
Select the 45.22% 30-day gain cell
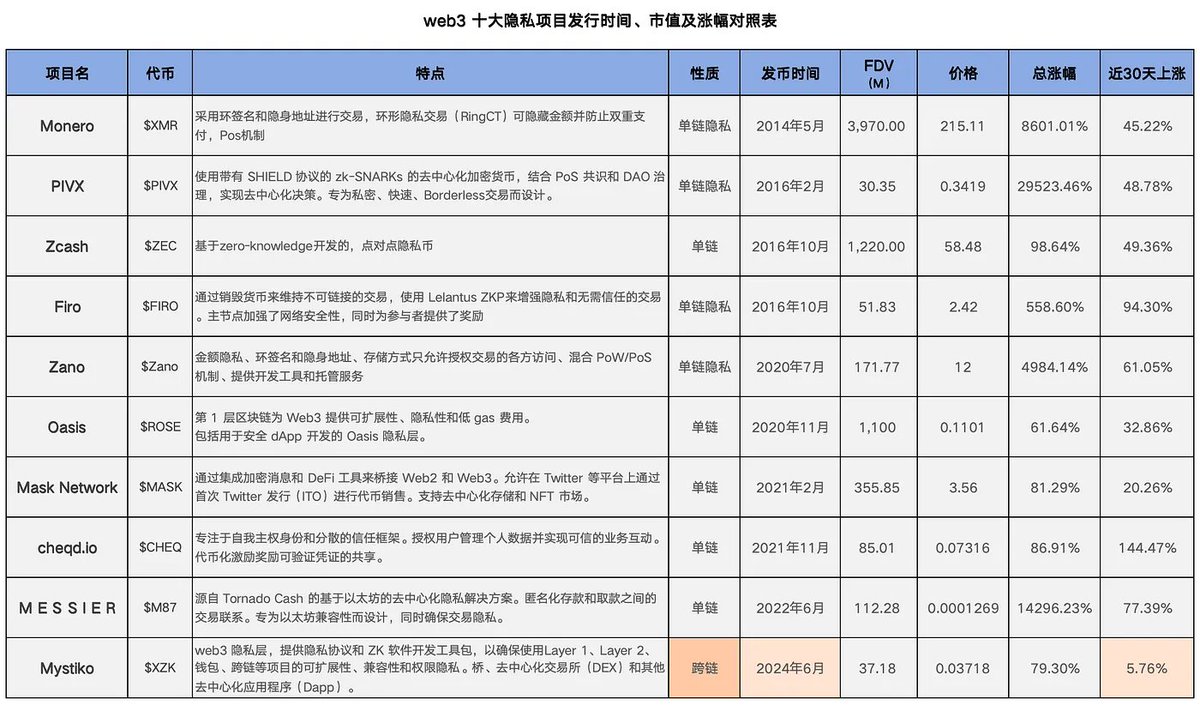tap(1147, 126)
